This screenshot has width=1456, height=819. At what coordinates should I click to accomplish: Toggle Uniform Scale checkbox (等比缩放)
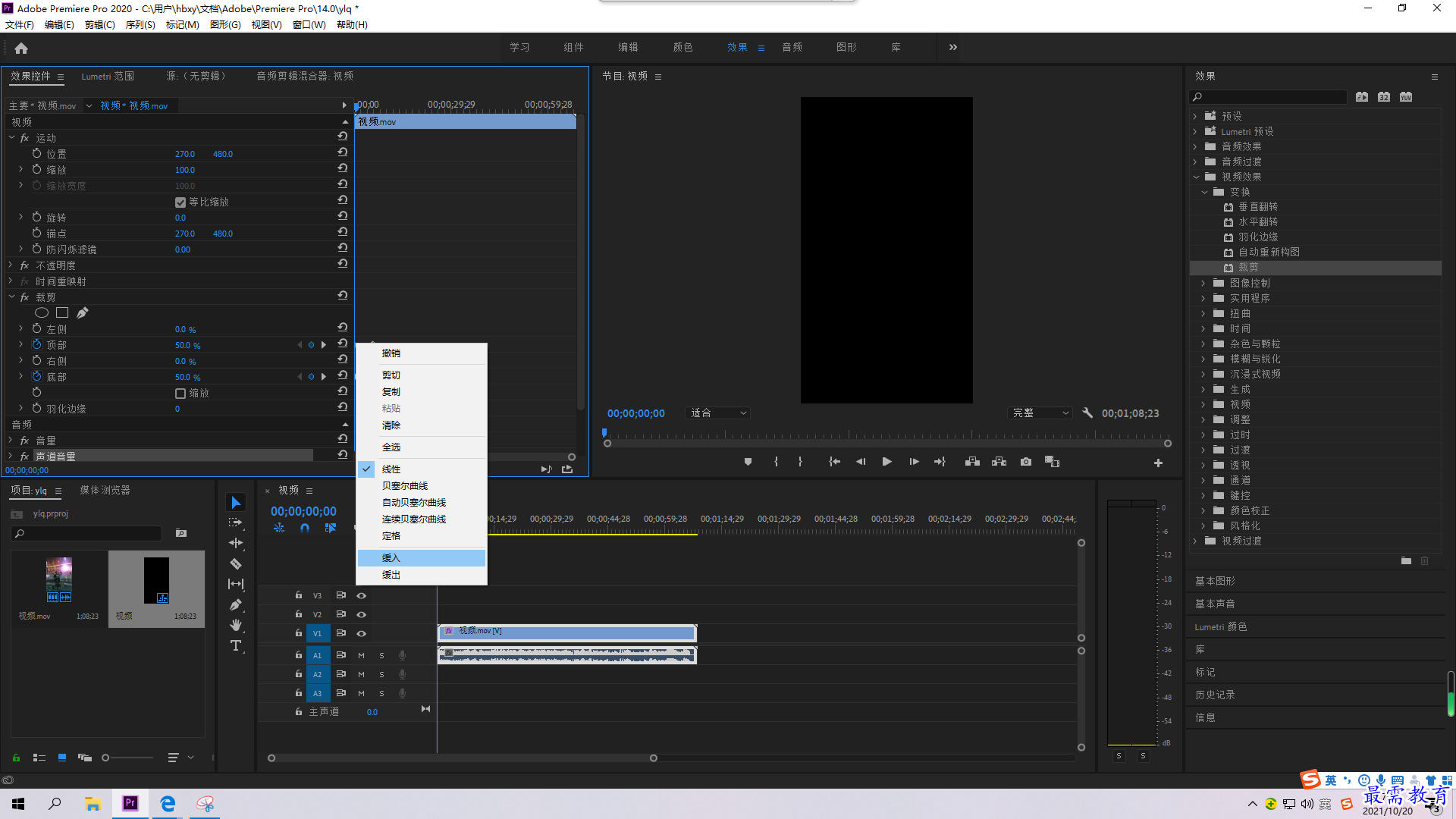pos(180,202)
